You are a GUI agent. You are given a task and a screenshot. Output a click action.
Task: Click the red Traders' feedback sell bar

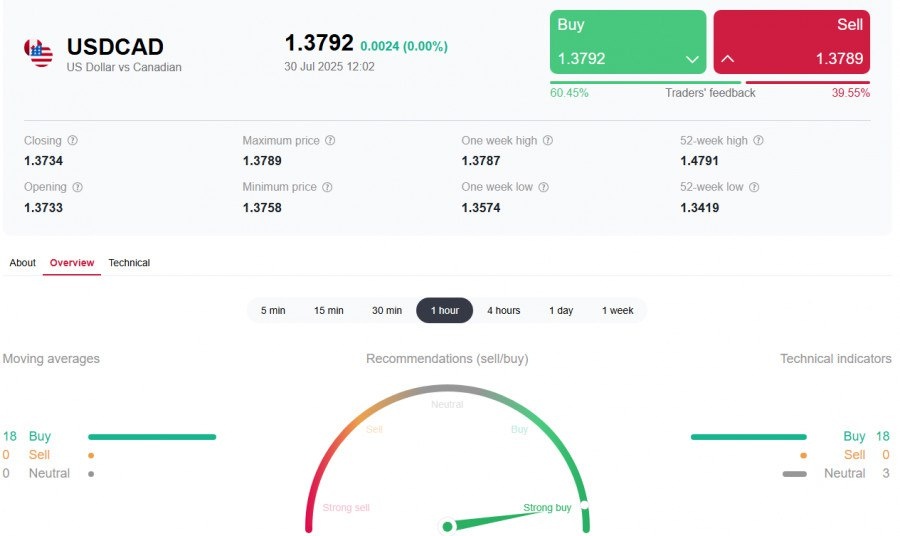808,83
